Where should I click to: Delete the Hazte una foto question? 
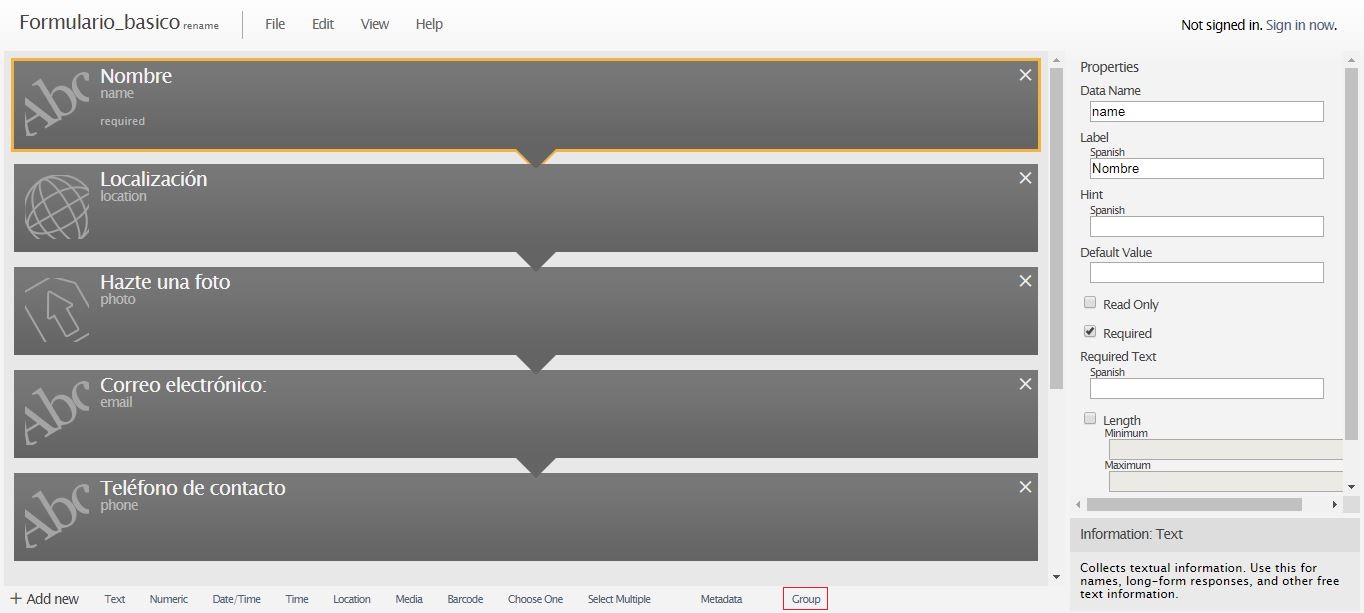tap(1025, 281)
